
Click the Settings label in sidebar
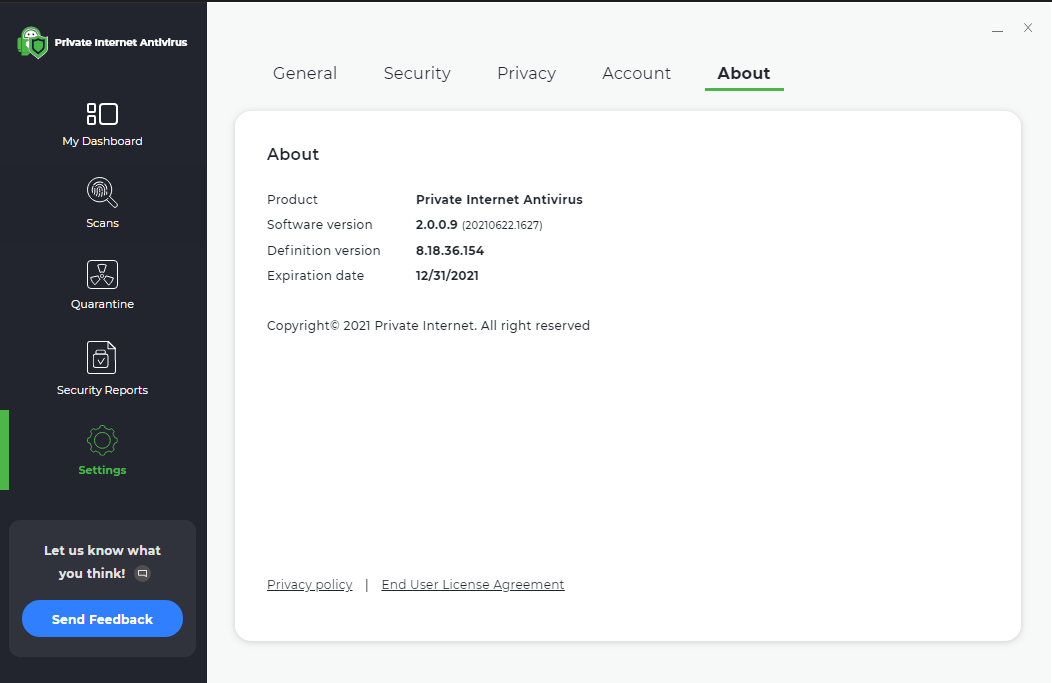click(x=102, y=470)
